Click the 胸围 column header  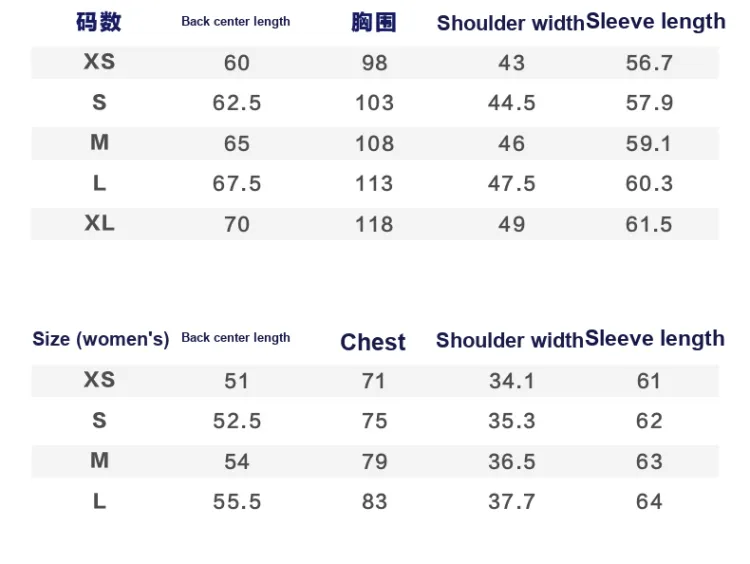pos(374,23)
